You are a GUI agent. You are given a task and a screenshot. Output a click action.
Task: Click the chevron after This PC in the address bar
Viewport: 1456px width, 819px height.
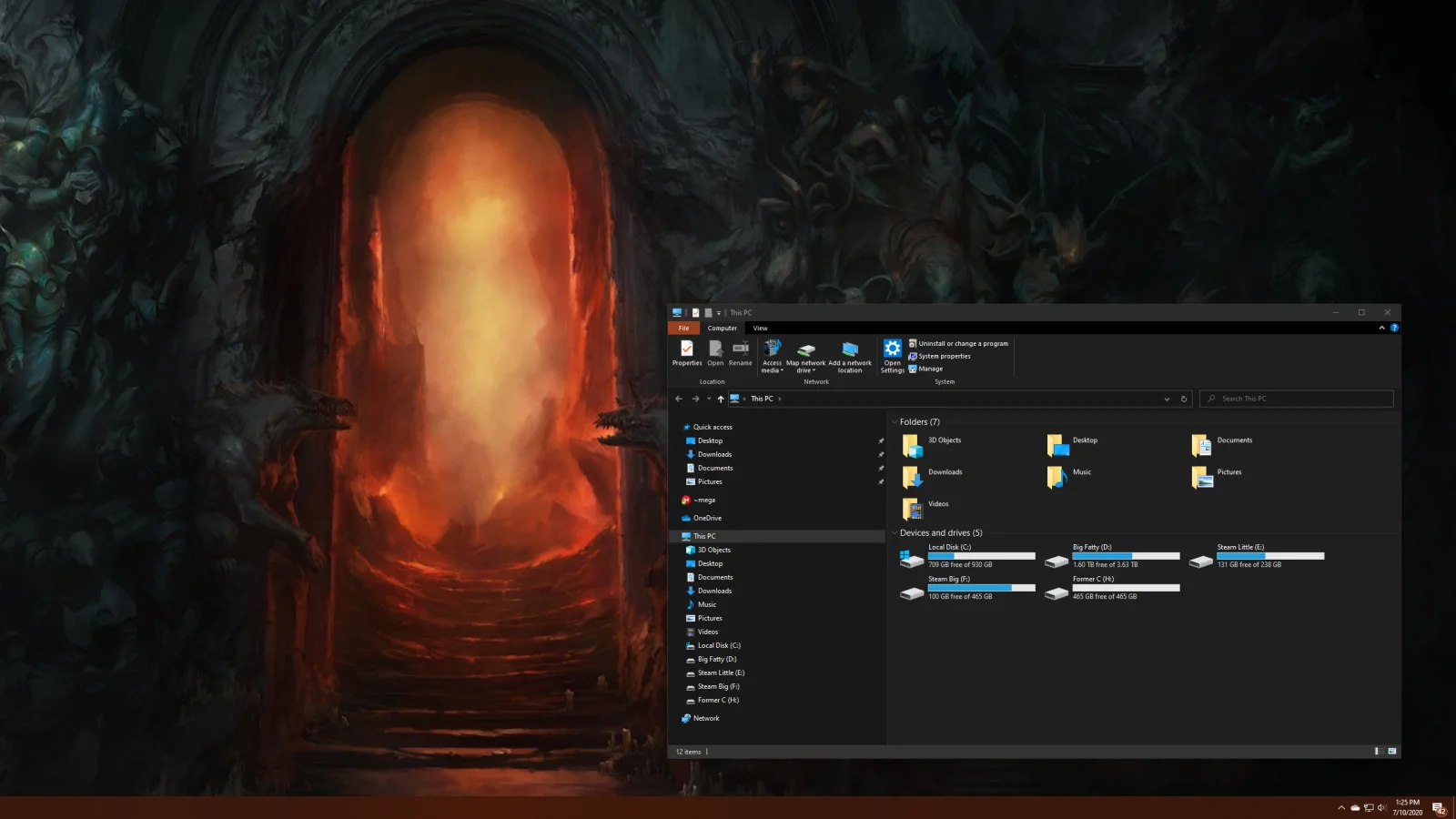click(x=780, y=399)
